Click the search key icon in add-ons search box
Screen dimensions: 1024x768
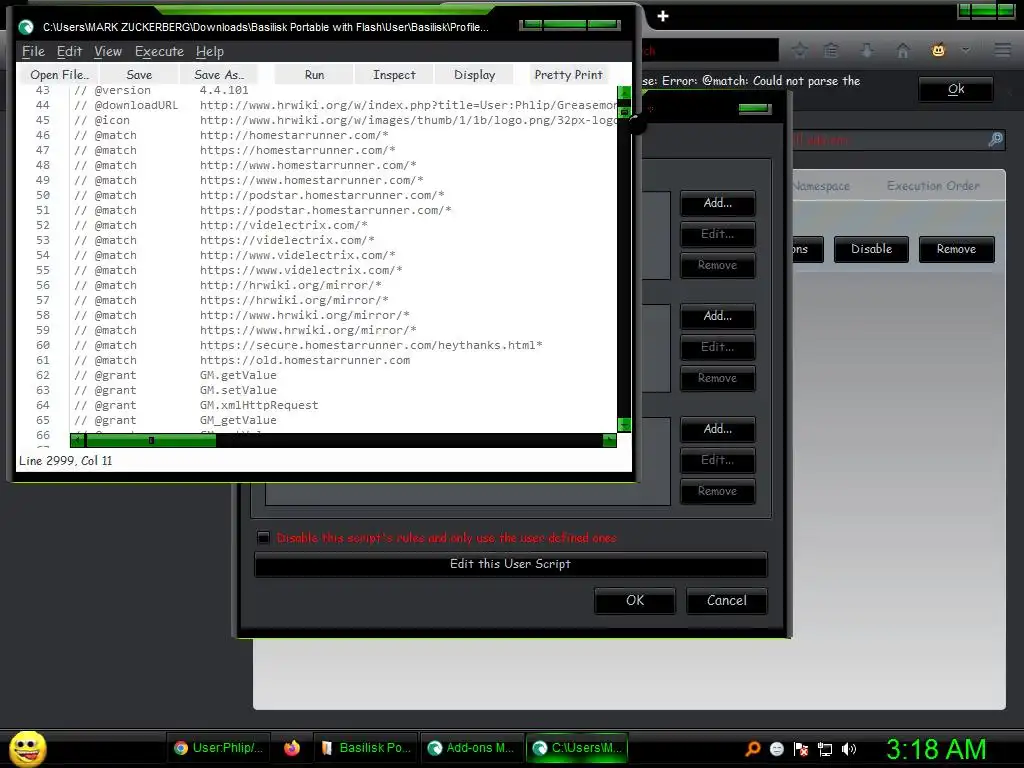[x=995, y=139]
